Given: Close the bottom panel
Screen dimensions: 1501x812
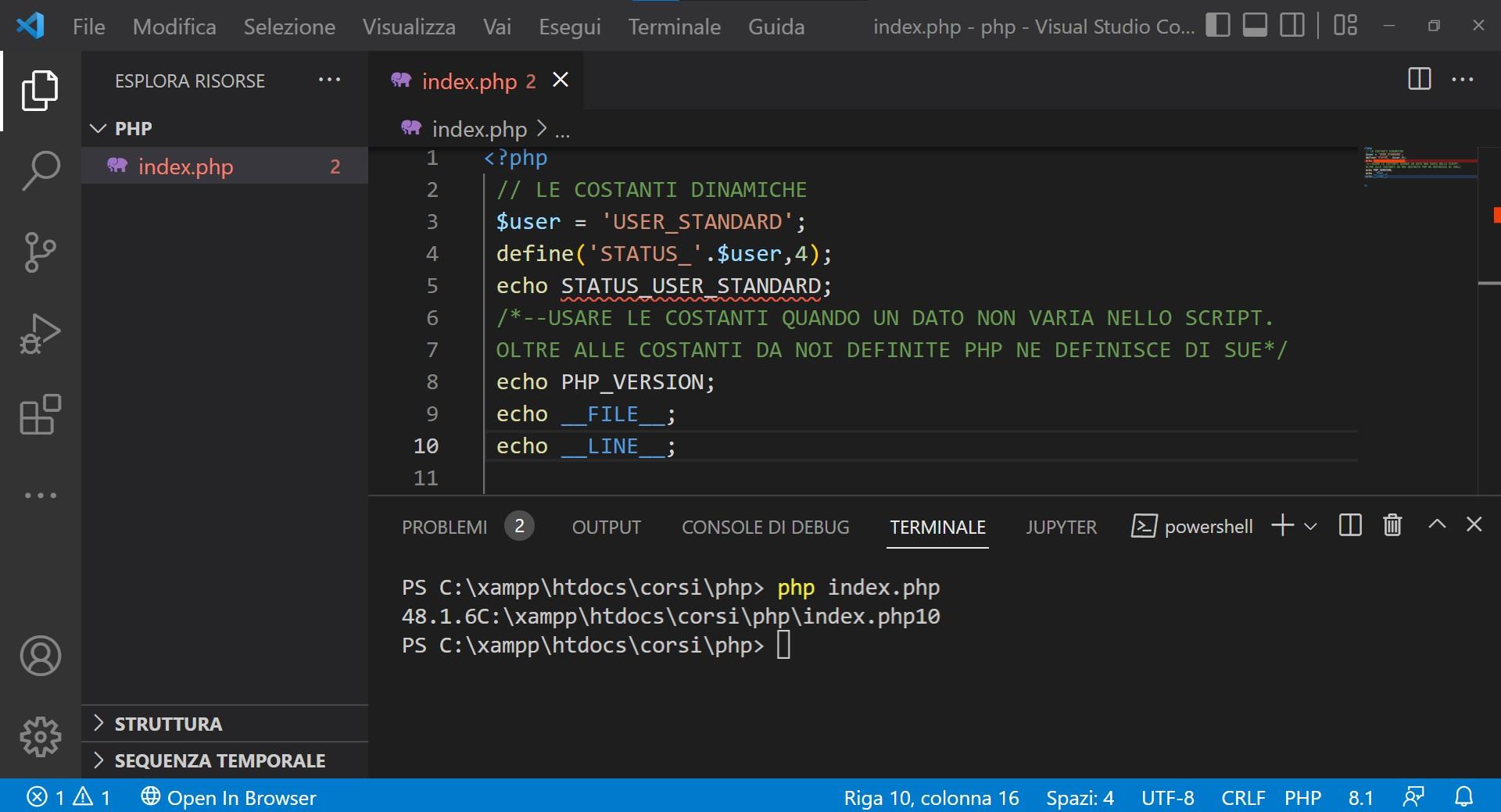Looking at the screenshot, I should [x=1474, y=524].
